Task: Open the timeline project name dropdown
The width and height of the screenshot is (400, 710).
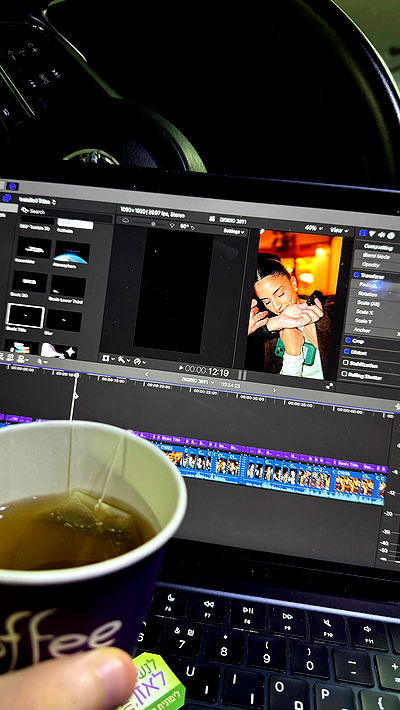Action: coord(198,380)
